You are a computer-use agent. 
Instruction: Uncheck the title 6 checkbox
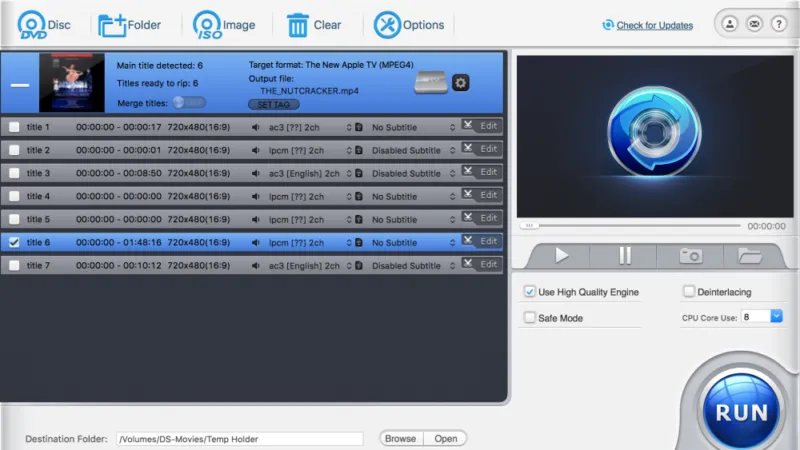[x=14, y=242]
